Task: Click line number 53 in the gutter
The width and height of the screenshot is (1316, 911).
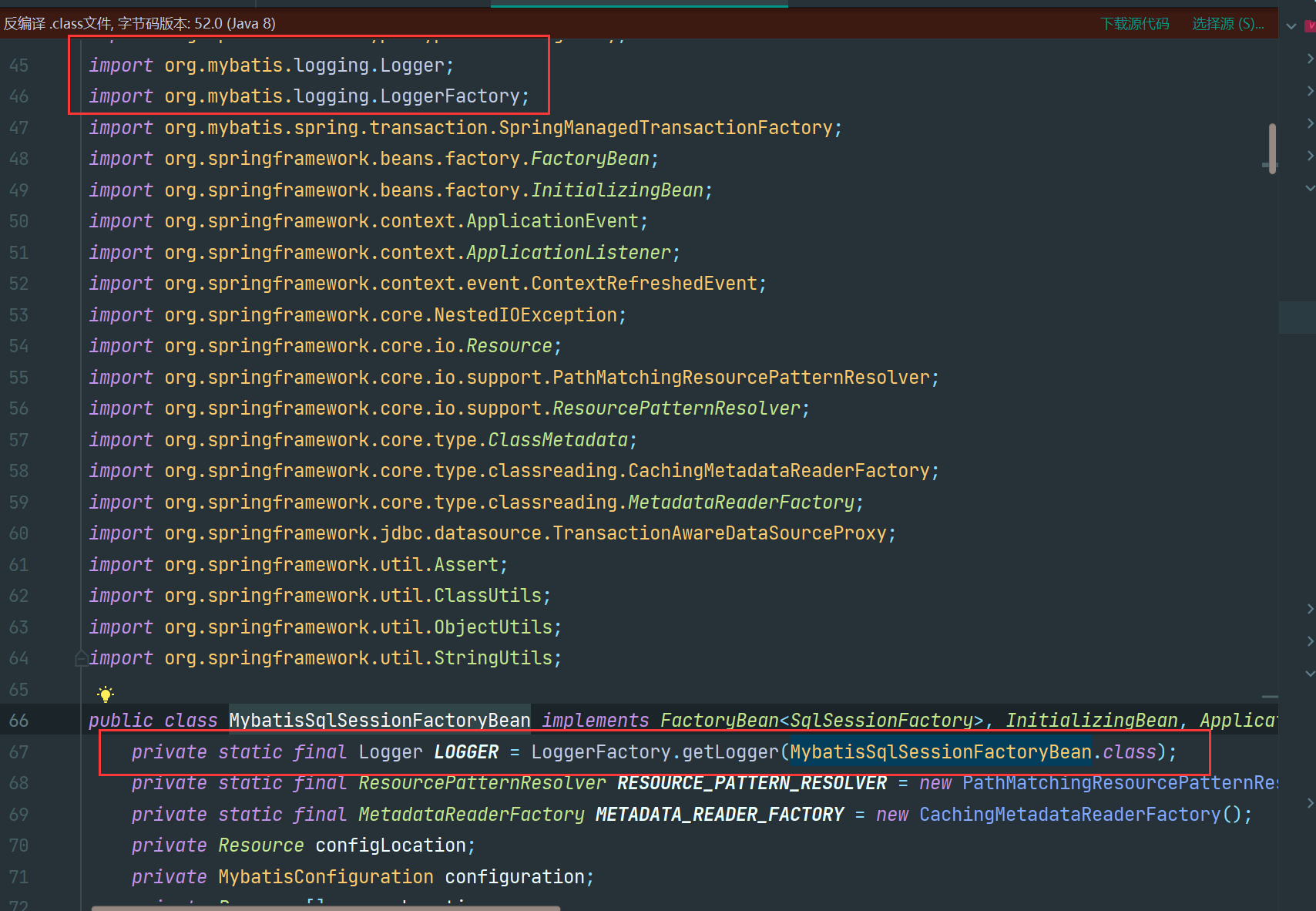Action: (19, 315)
